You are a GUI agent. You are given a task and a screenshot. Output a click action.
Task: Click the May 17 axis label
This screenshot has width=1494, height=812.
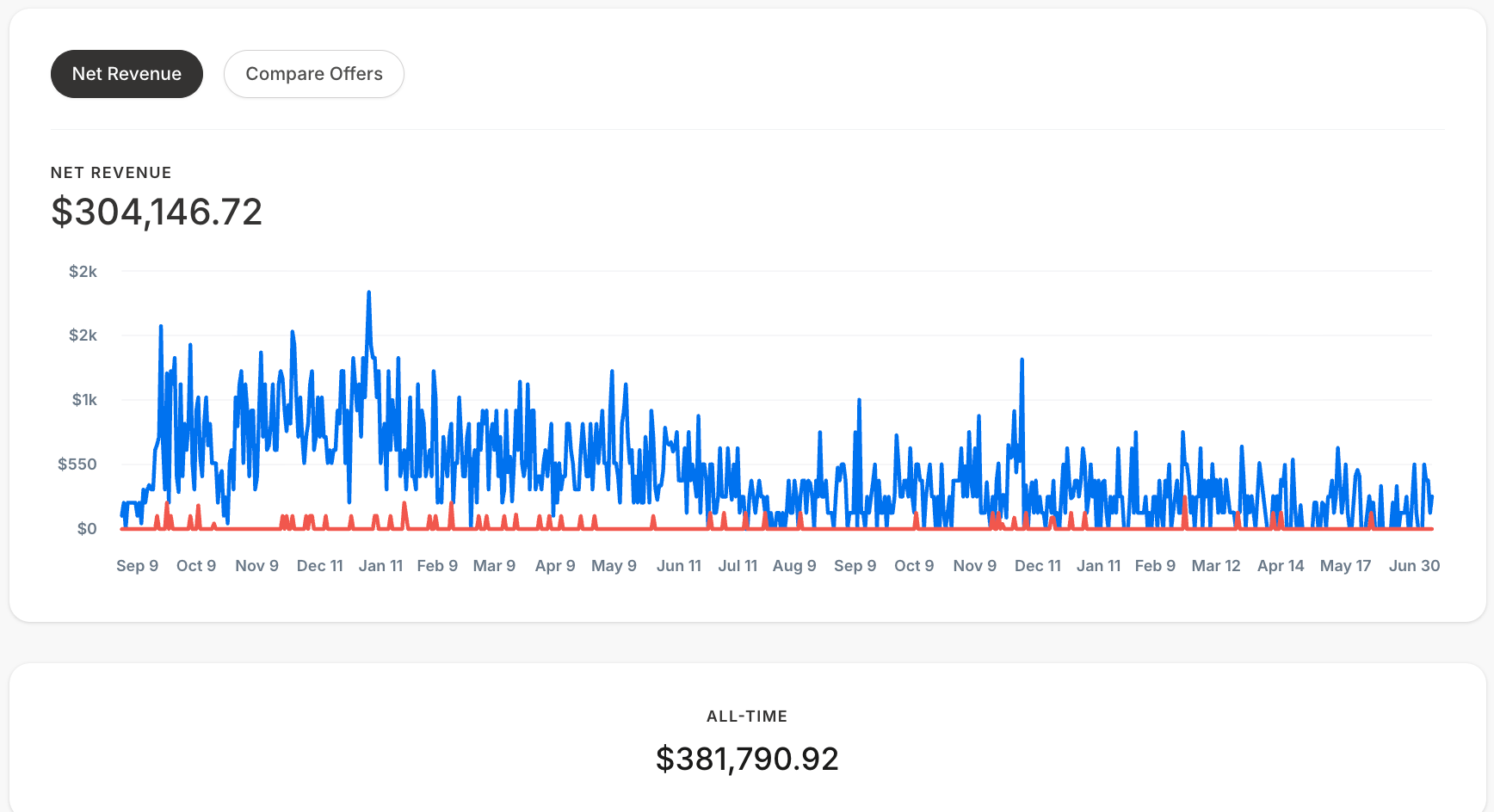[x=1345, y=566]
